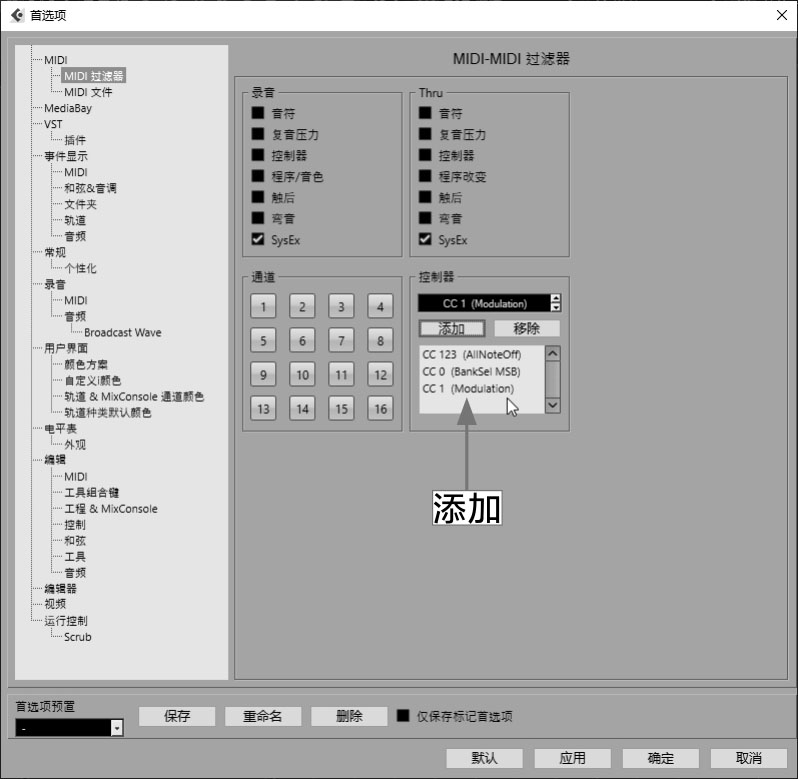
Task: Toggle 复音压力 checkbox in Thru group
Action: point(425,134)
